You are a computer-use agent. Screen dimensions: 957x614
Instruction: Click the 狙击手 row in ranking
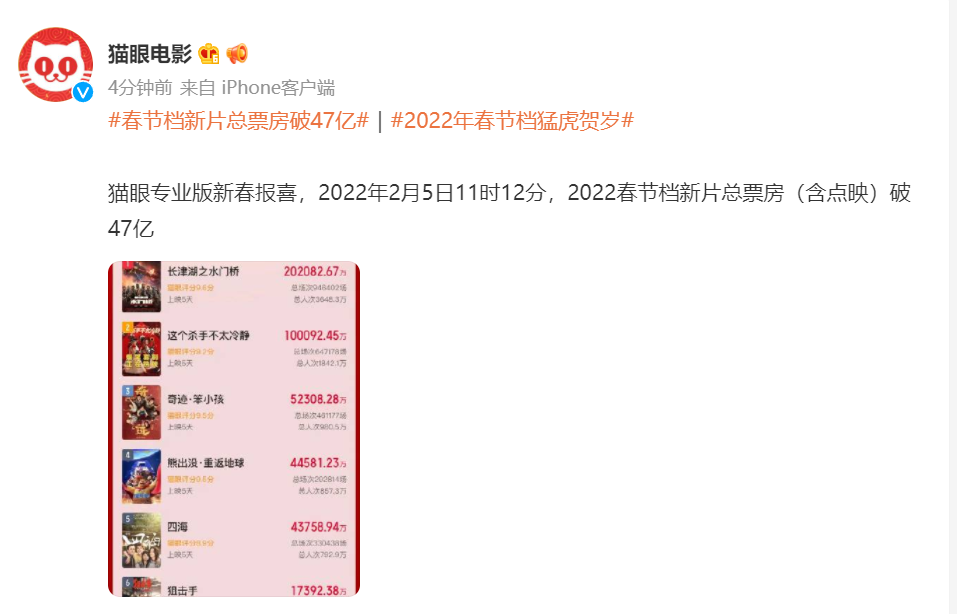point(234,587)
